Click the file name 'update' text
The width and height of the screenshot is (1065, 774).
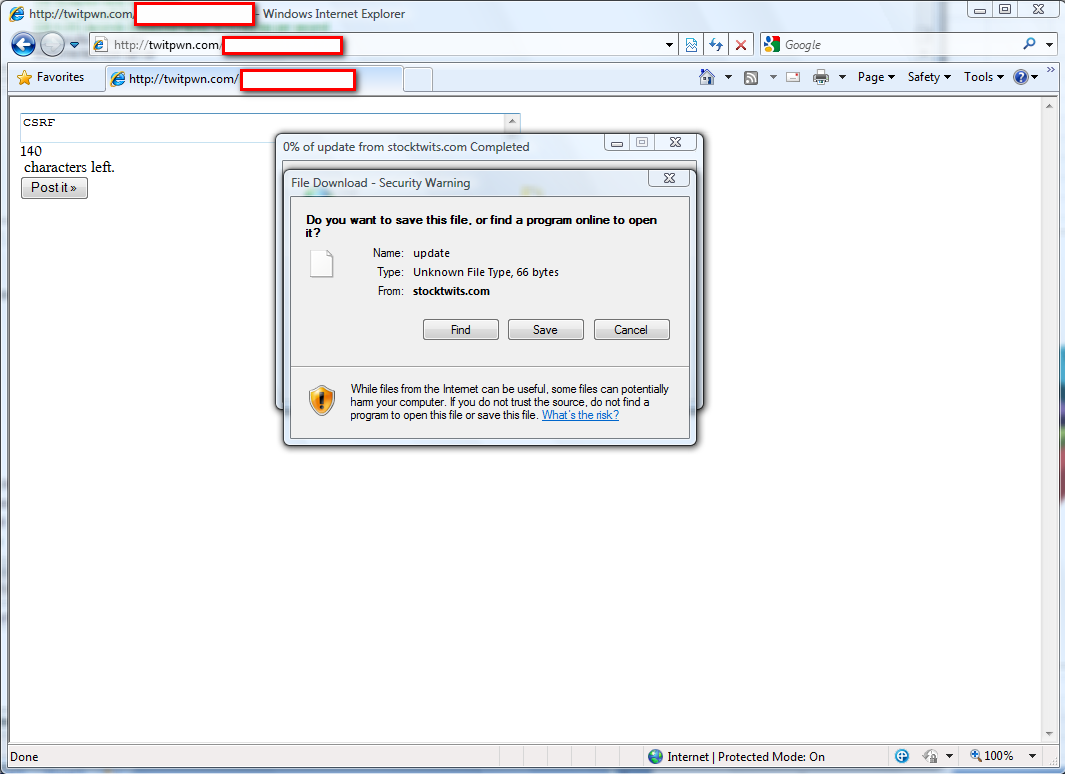[x=431, y=253]
